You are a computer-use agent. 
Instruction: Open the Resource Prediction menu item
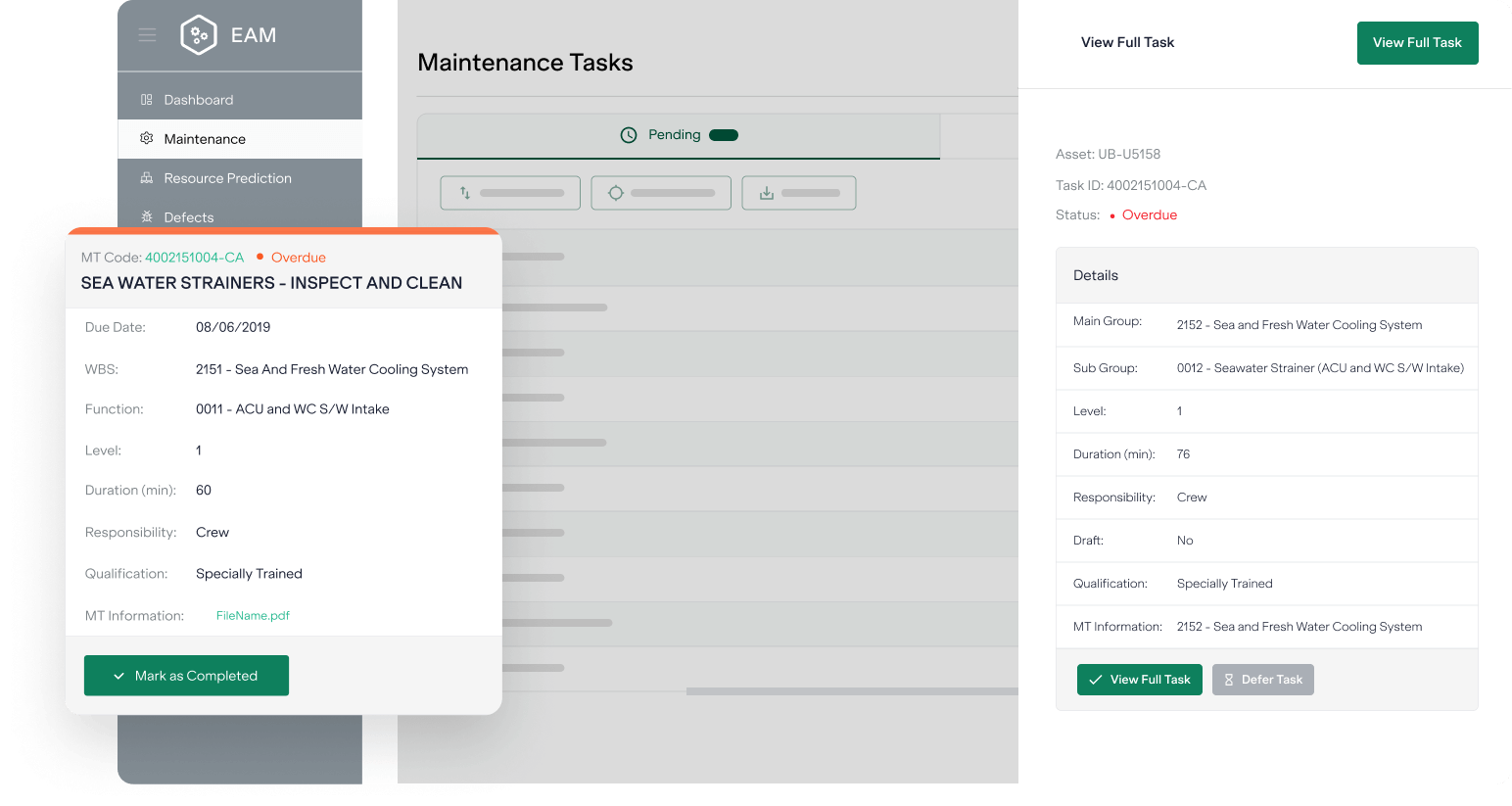(227, 178)
